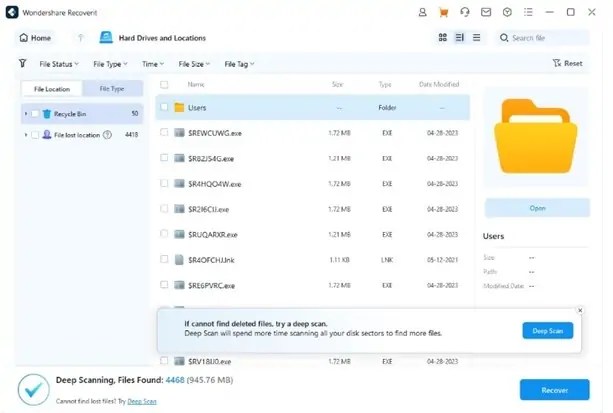613x413 pixels.
Task: Open the File Size filter dropdown
Action: (194, 64)
